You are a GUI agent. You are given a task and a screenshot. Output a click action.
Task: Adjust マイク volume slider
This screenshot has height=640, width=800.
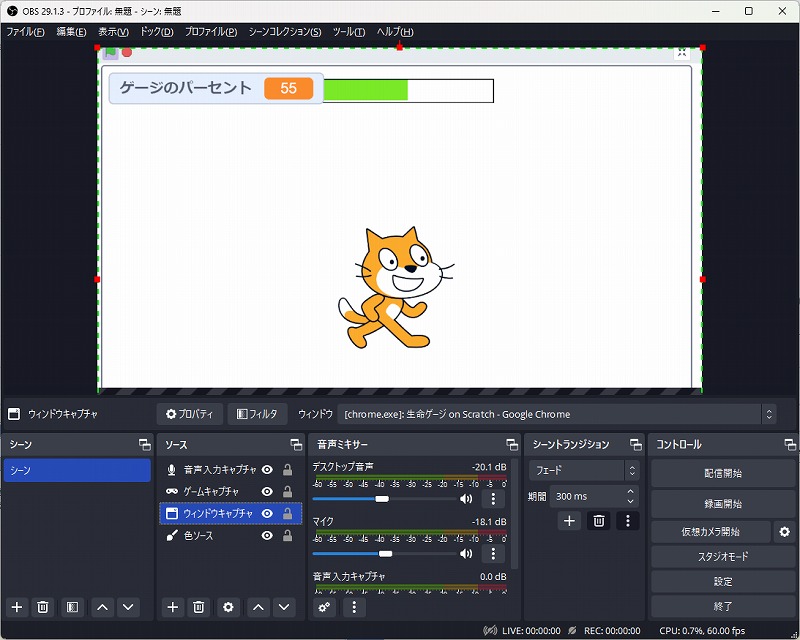384,554
